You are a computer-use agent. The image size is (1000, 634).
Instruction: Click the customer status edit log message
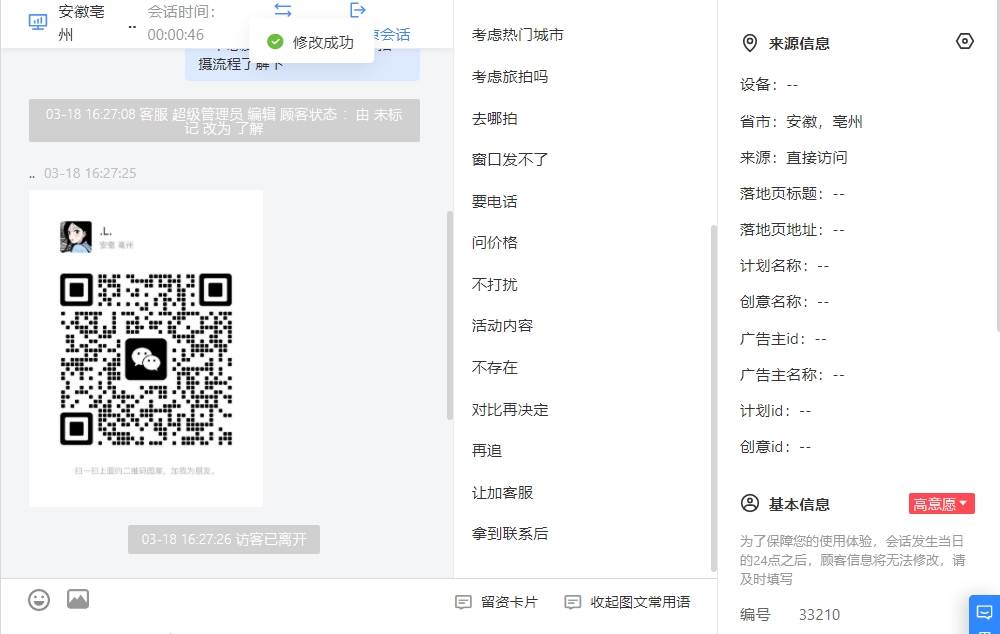pyautogui.click(x=224, y=121)
